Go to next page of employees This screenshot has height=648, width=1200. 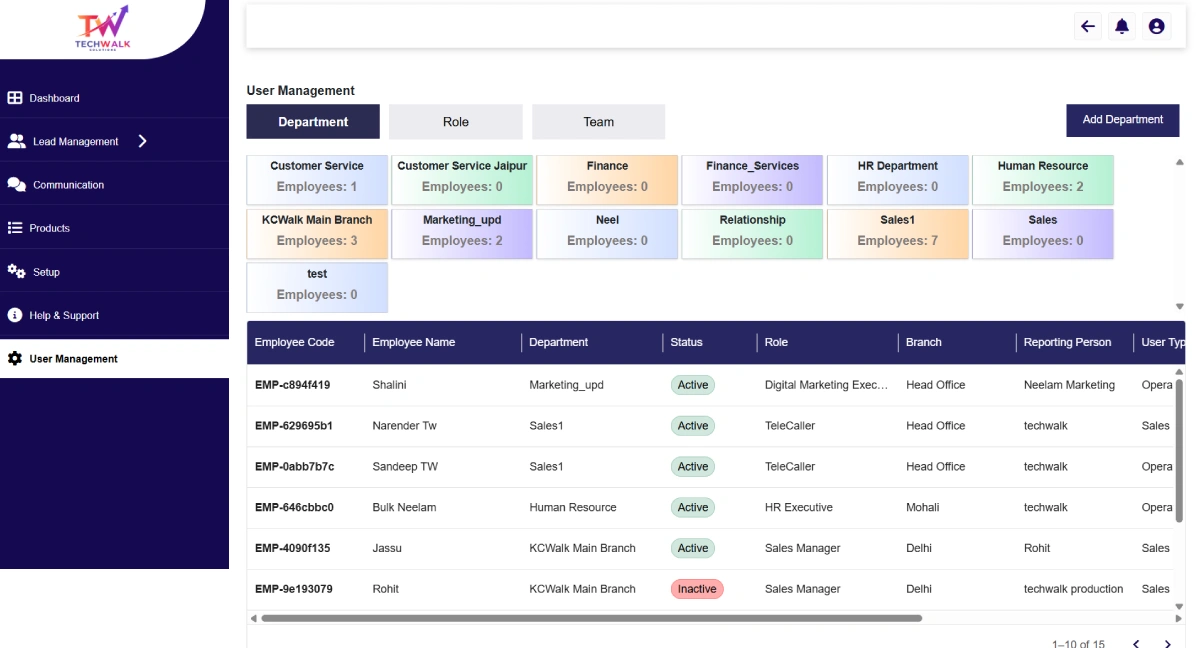pos(1167,644)
